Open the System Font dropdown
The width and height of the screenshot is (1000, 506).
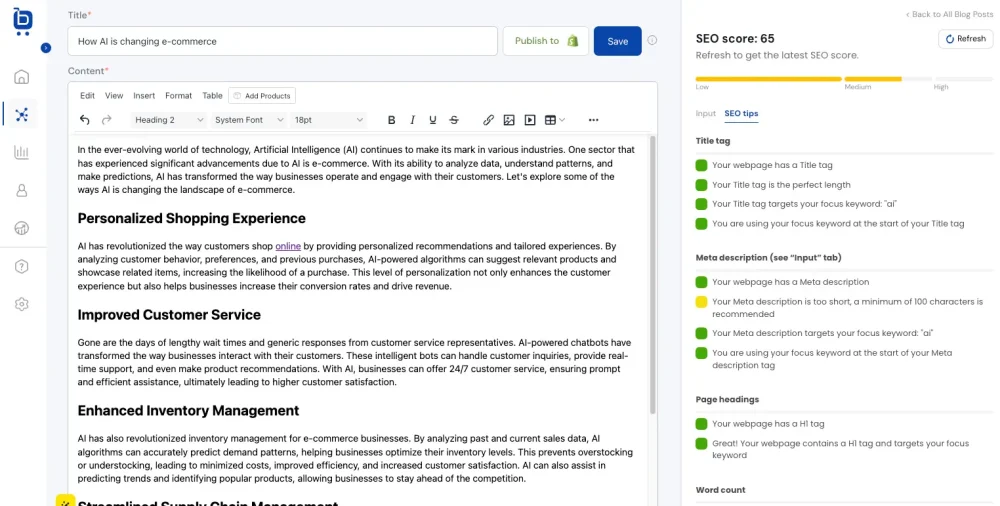tap(249, 120)
